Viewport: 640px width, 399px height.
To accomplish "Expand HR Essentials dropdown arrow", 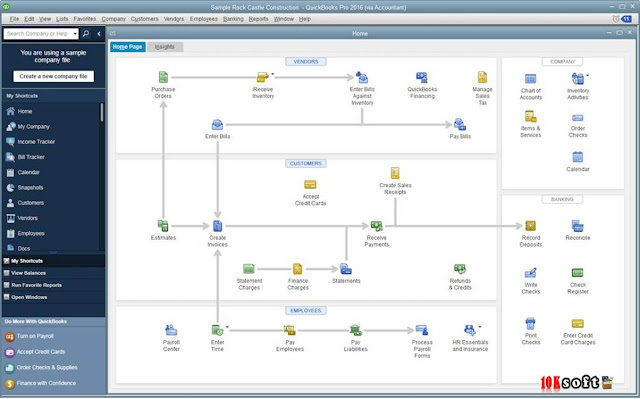I will coord(480,327).
